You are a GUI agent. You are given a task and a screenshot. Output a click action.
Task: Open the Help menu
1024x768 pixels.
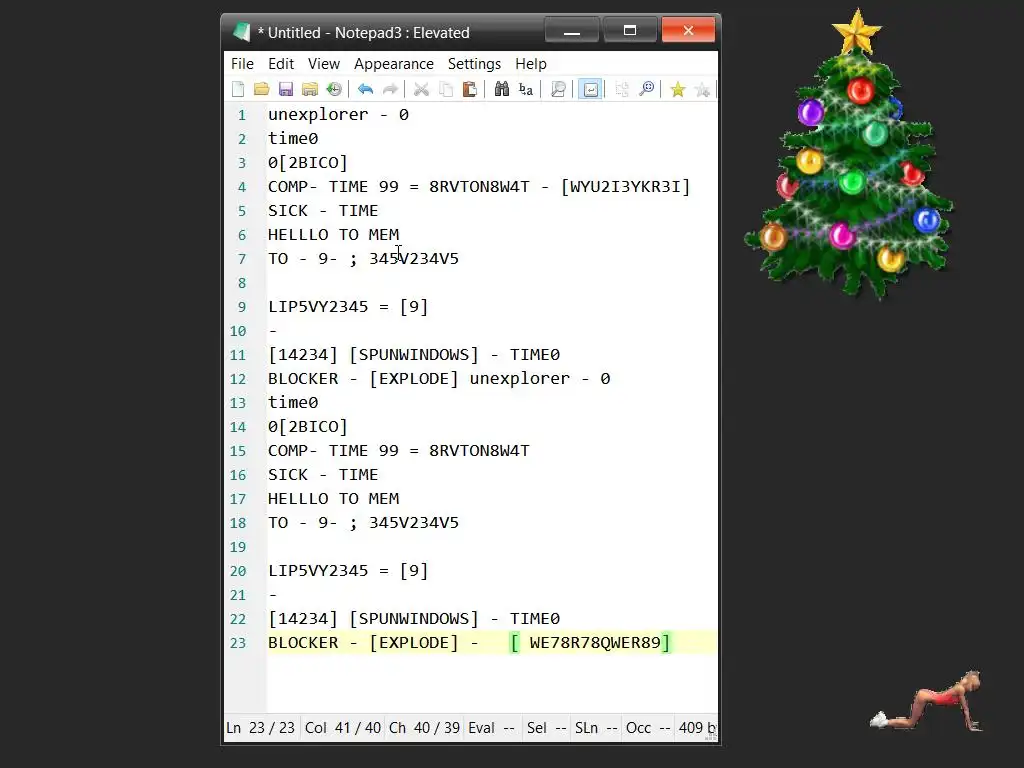[531, 64]
